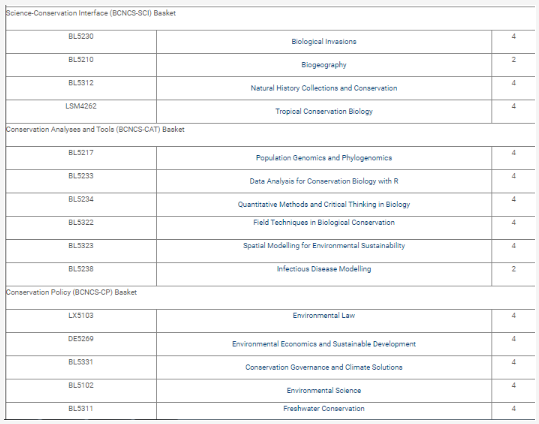
Task: Click Conservation Policy (BCNCS-CP) Basket heading
Action: [72, 292]
